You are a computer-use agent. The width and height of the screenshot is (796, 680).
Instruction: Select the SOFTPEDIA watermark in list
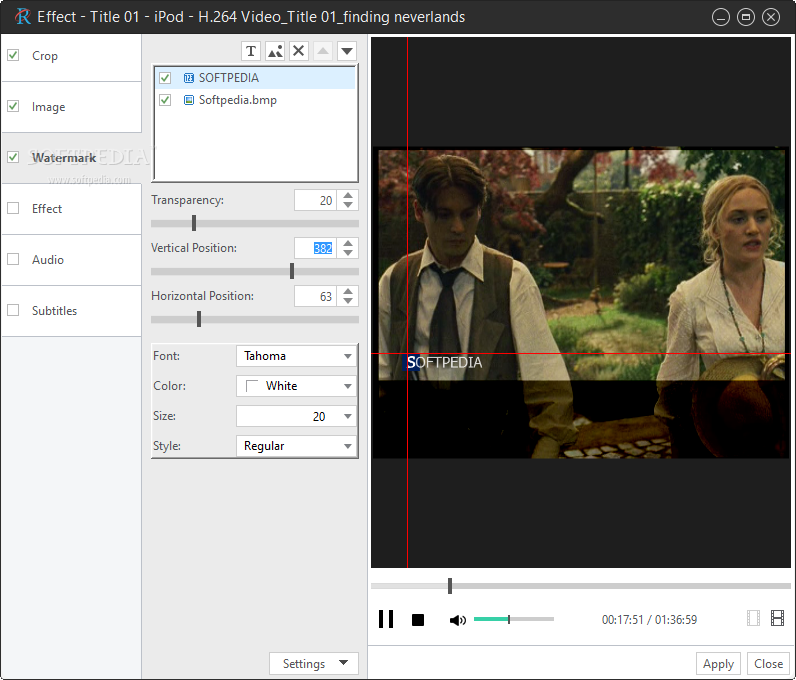[x=255, y=78]
